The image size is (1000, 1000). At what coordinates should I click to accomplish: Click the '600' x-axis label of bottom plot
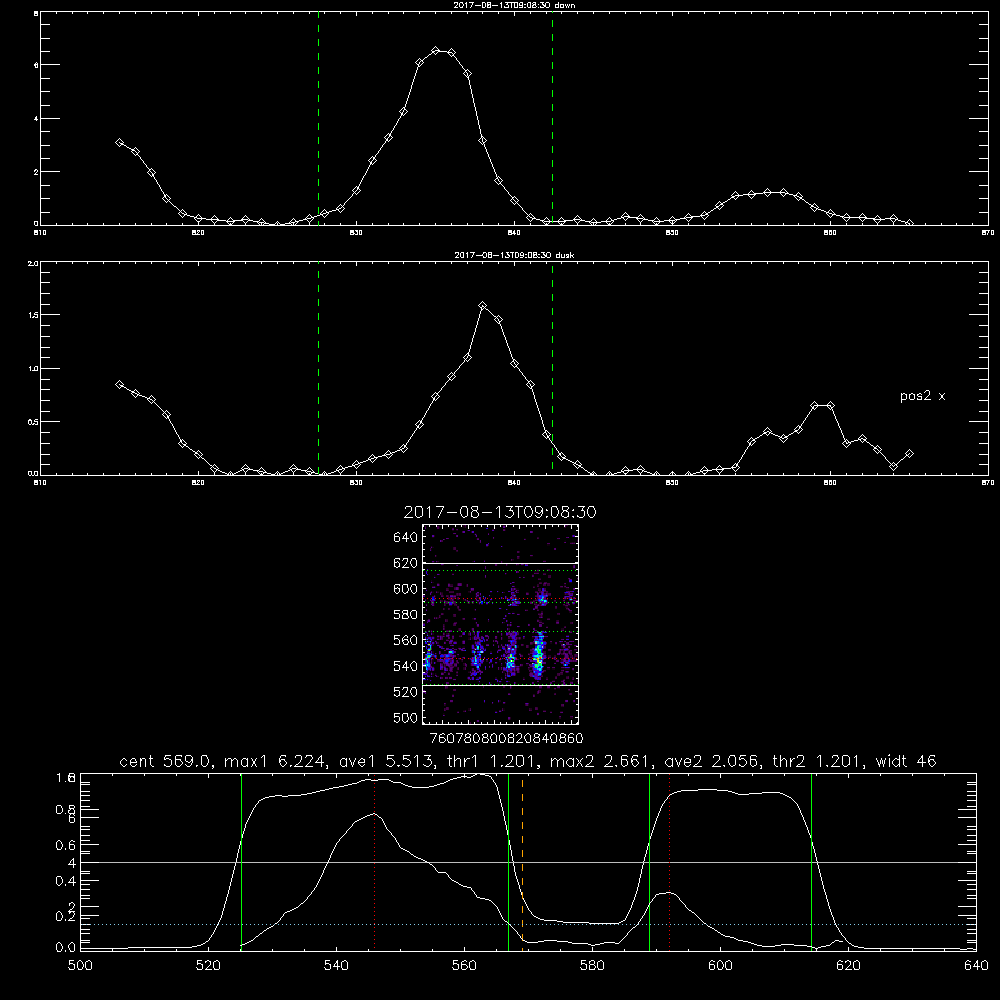point(721,966)
